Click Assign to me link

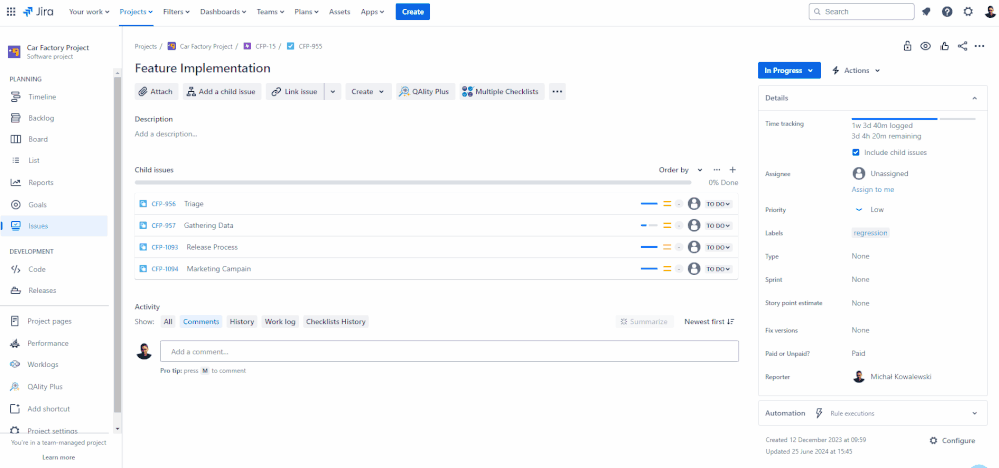[x=873, y=190]
